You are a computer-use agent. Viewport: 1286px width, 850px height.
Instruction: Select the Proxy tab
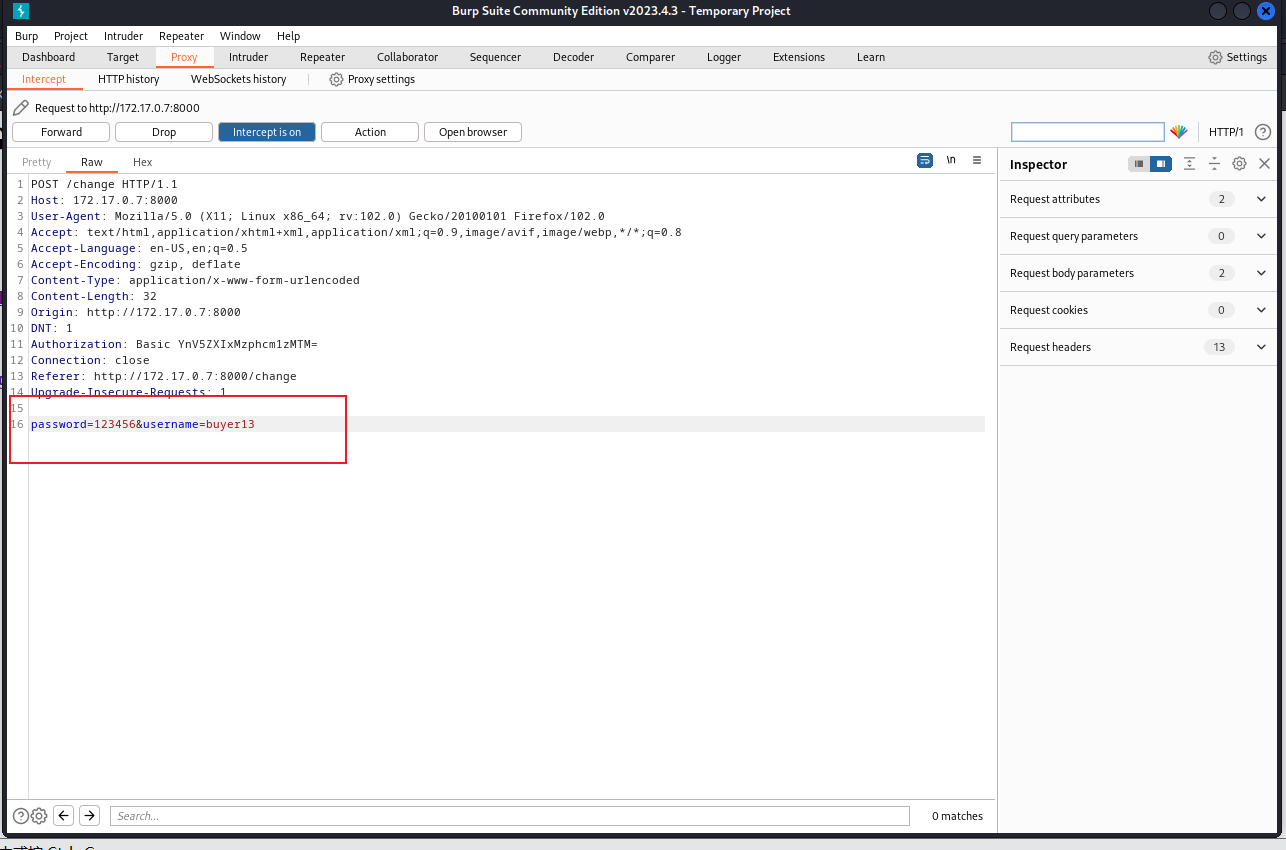click(x=184, y=57)
